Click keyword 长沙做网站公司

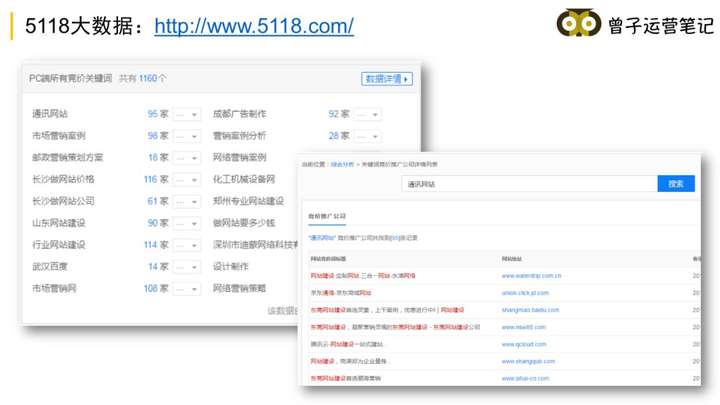tap(63, 201)
